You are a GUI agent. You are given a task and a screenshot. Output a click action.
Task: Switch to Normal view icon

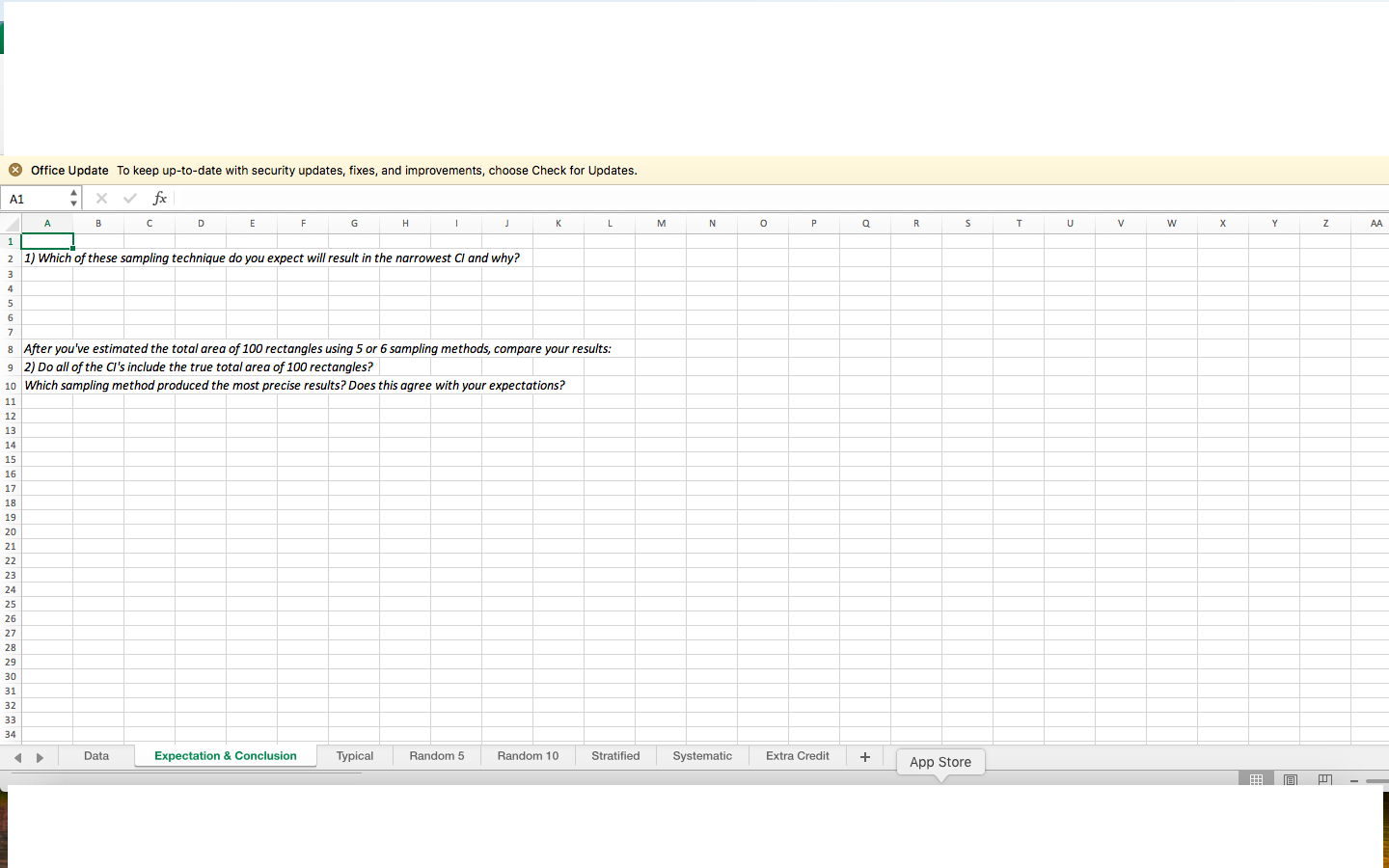pyautogui.click(x=1256, y=779)
